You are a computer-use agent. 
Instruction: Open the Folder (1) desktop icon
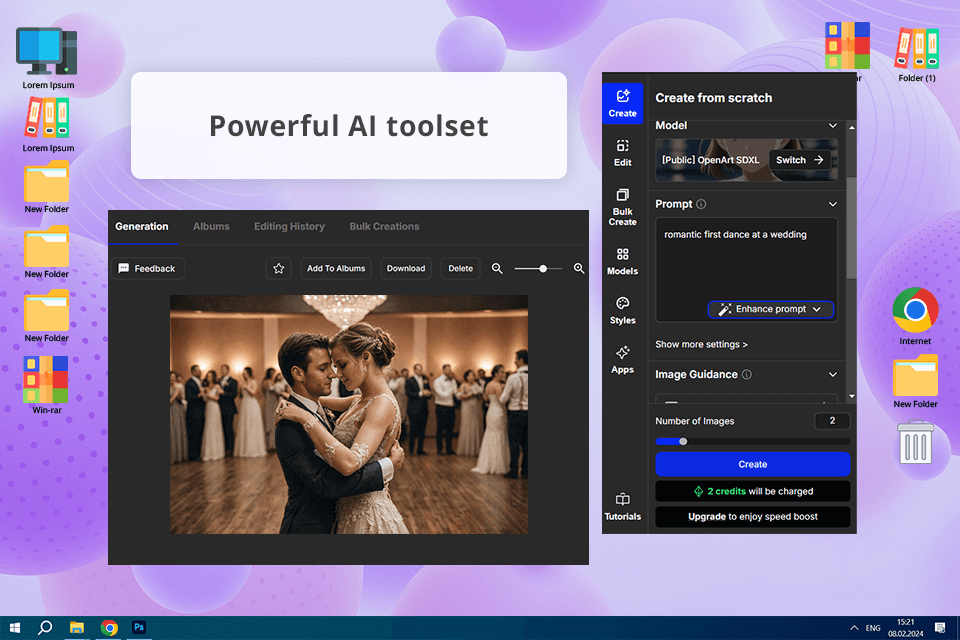click(x=917, y=55)
